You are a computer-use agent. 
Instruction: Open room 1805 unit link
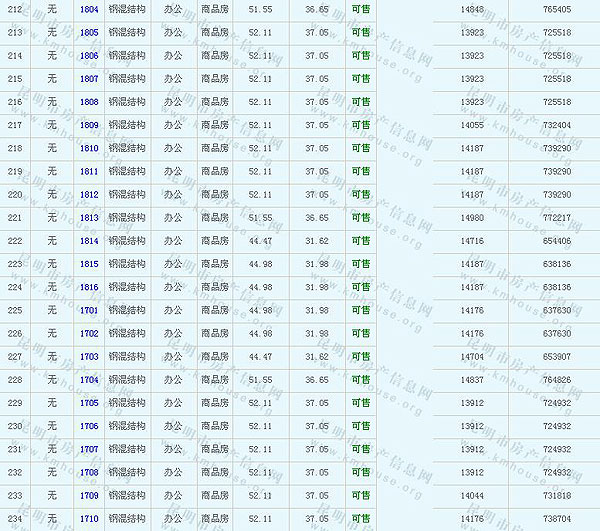coord(89,32)
